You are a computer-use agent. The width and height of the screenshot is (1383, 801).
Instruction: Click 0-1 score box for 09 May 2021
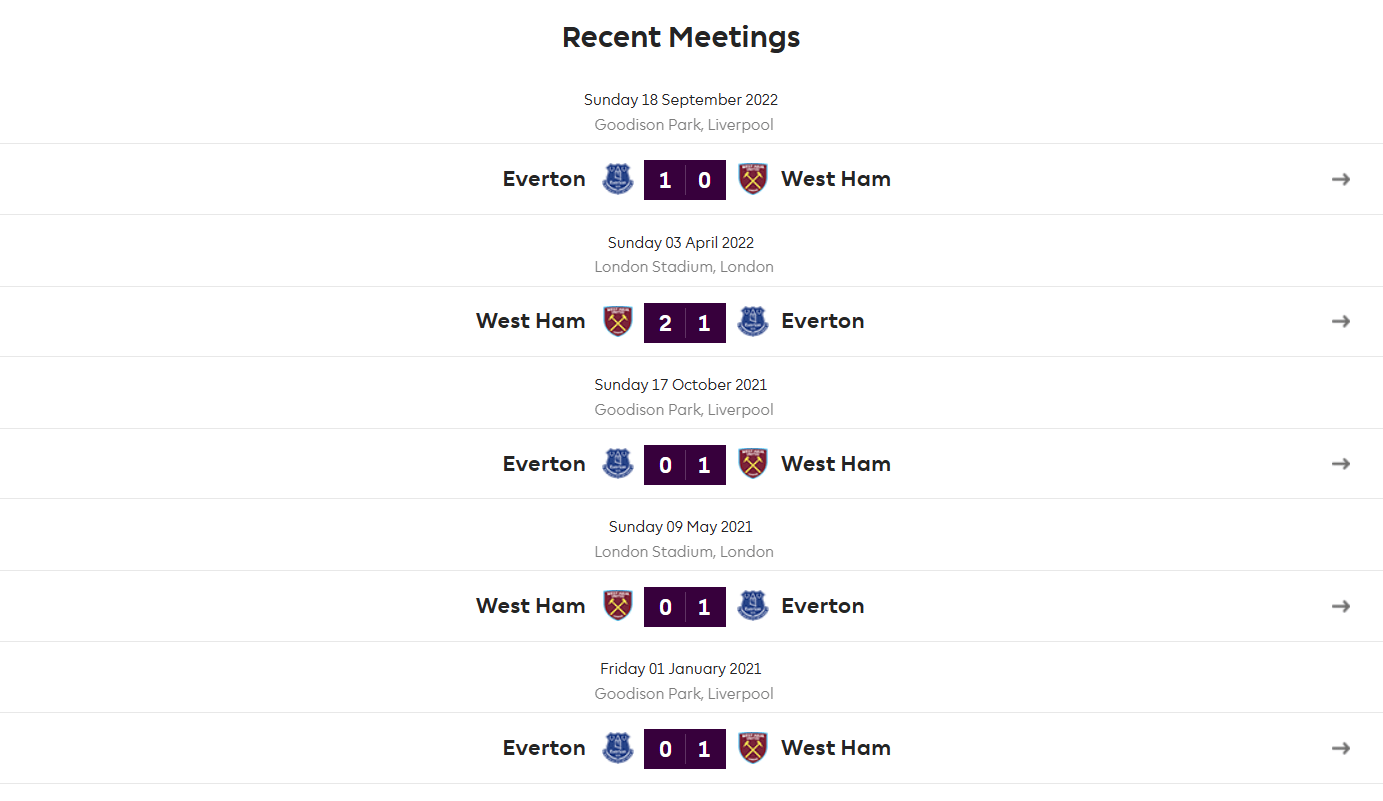685,607
